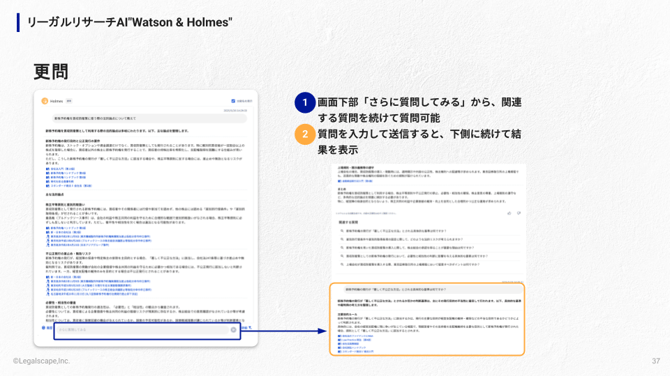Click the 関連する質問 heading
Viewport: 670px width, 376px height.
point(348,222)
